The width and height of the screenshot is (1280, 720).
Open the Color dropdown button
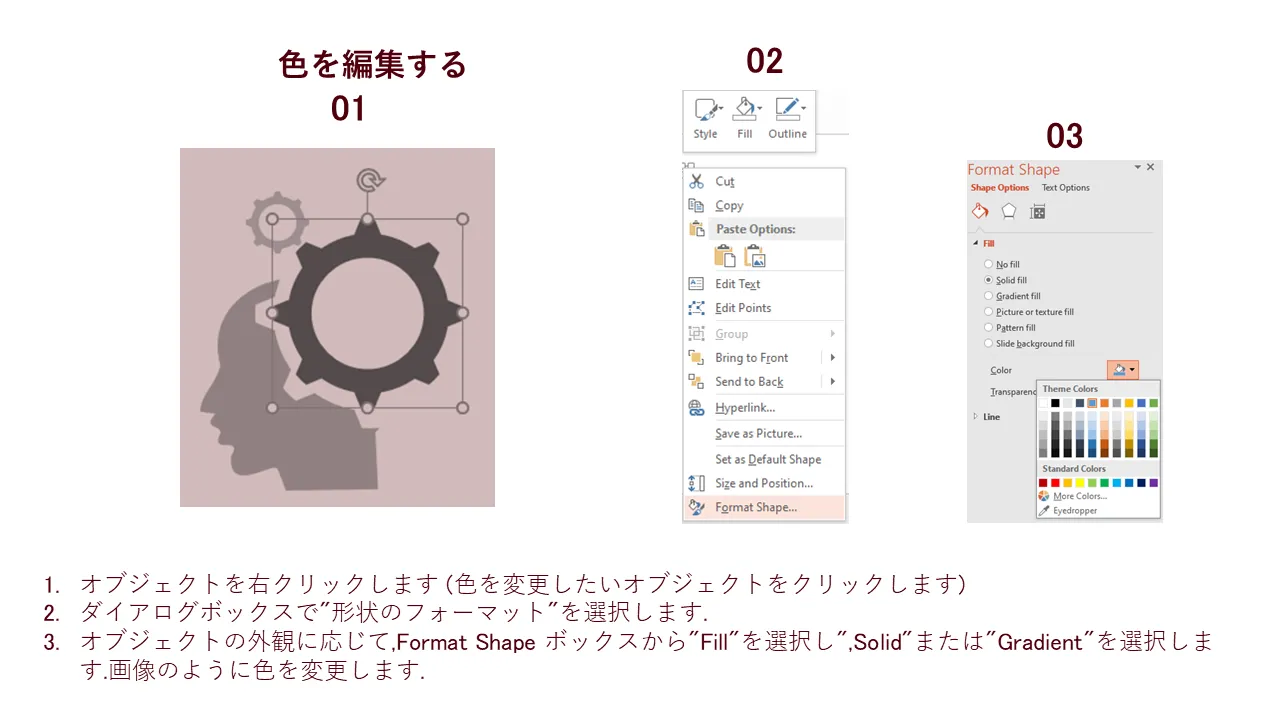click(x=1123, y=370)
